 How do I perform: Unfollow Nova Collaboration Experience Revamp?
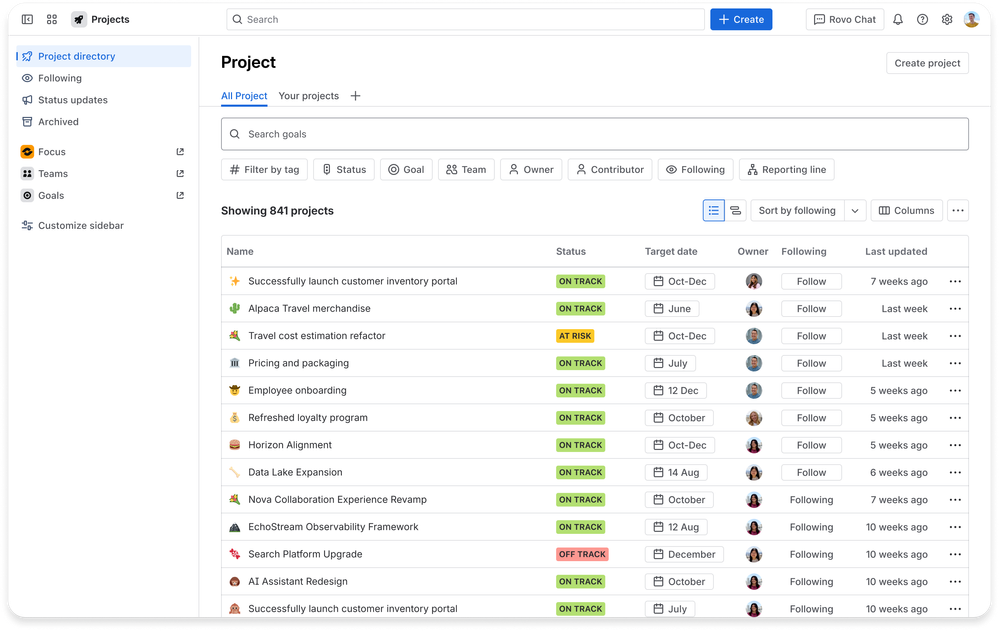point(811,500)
